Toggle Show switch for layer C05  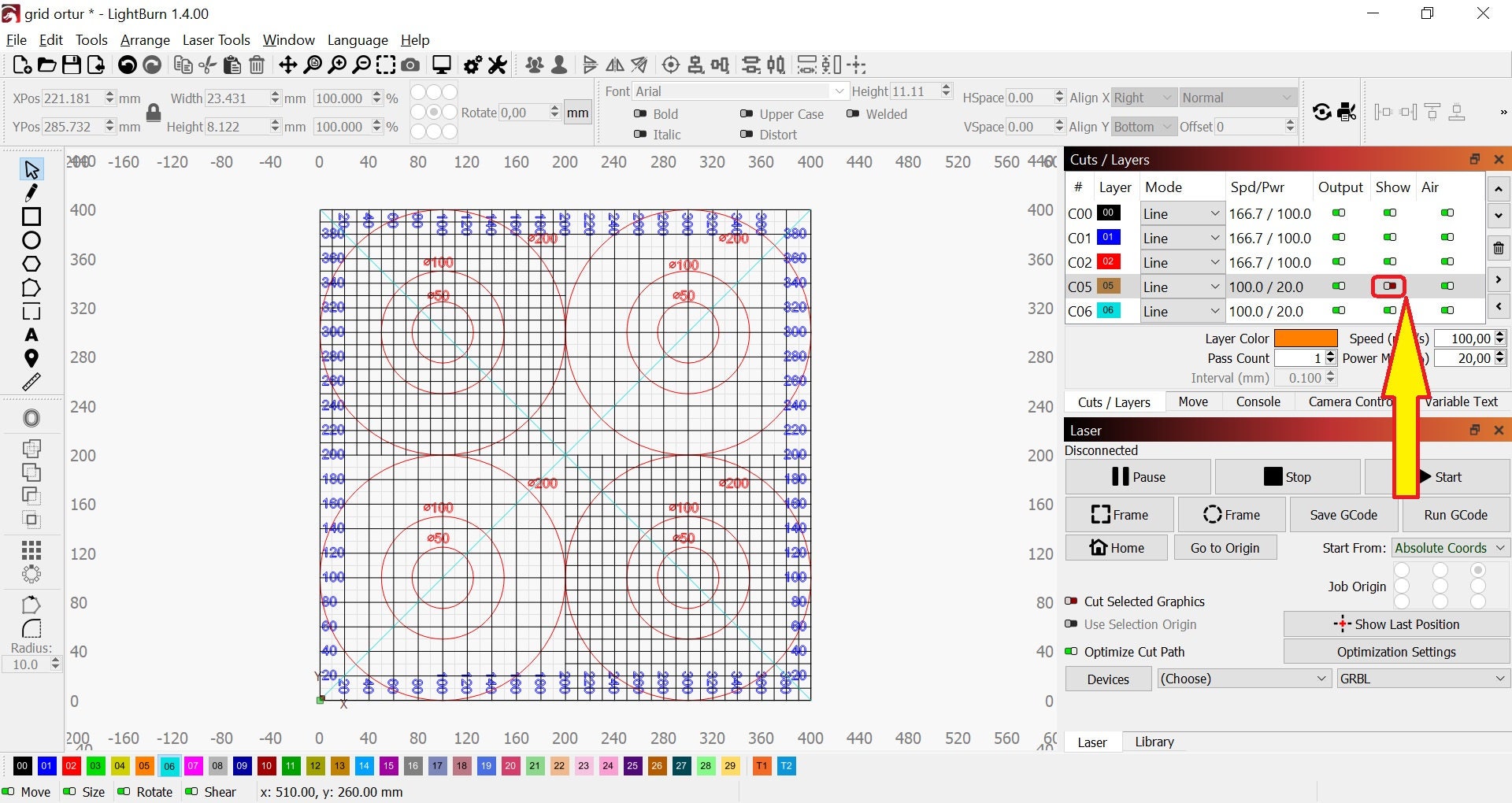1389,286
